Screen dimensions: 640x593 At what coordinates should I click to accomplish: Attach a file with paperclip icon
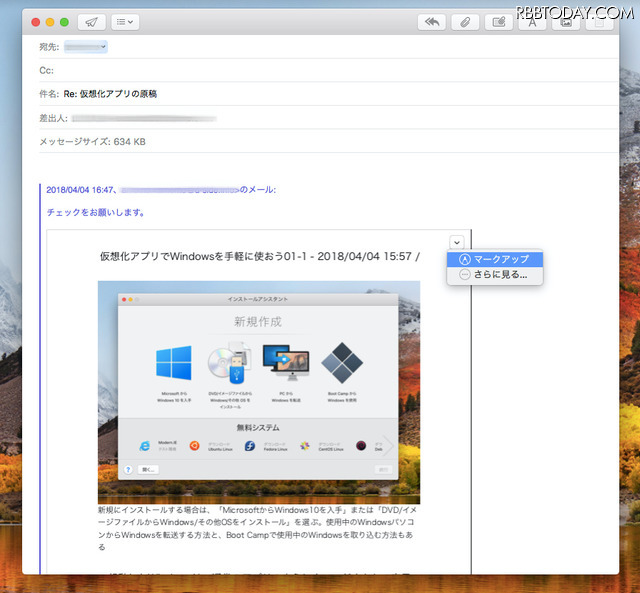point(465,22)
